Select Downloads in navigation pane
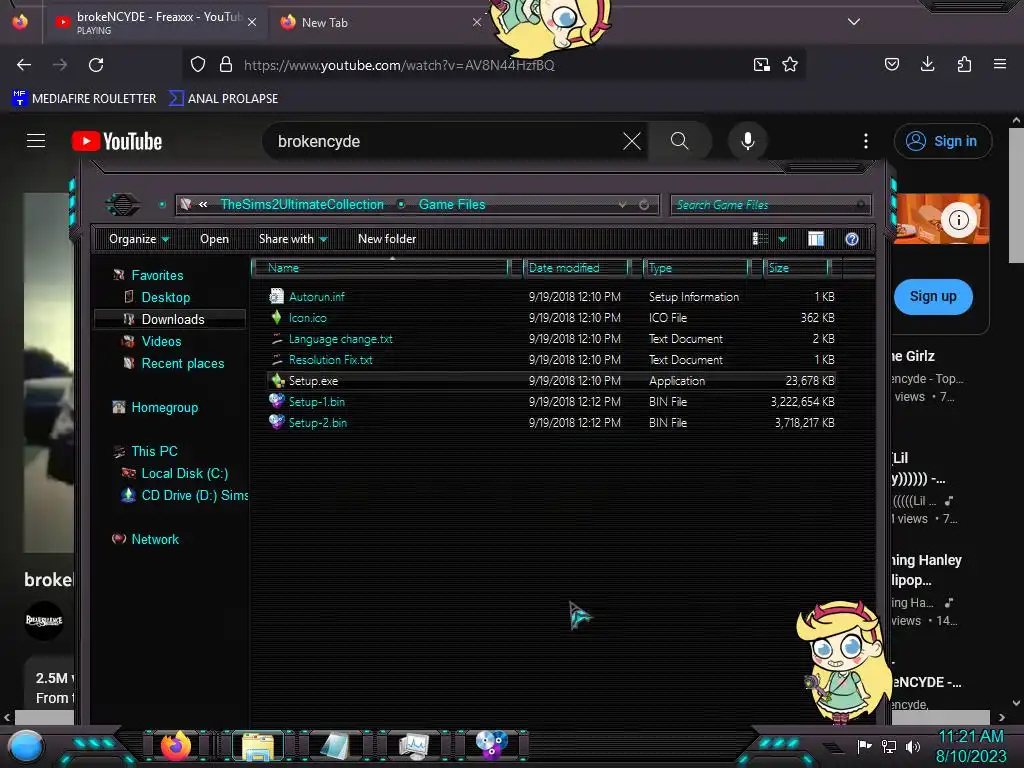 (170, 319)
